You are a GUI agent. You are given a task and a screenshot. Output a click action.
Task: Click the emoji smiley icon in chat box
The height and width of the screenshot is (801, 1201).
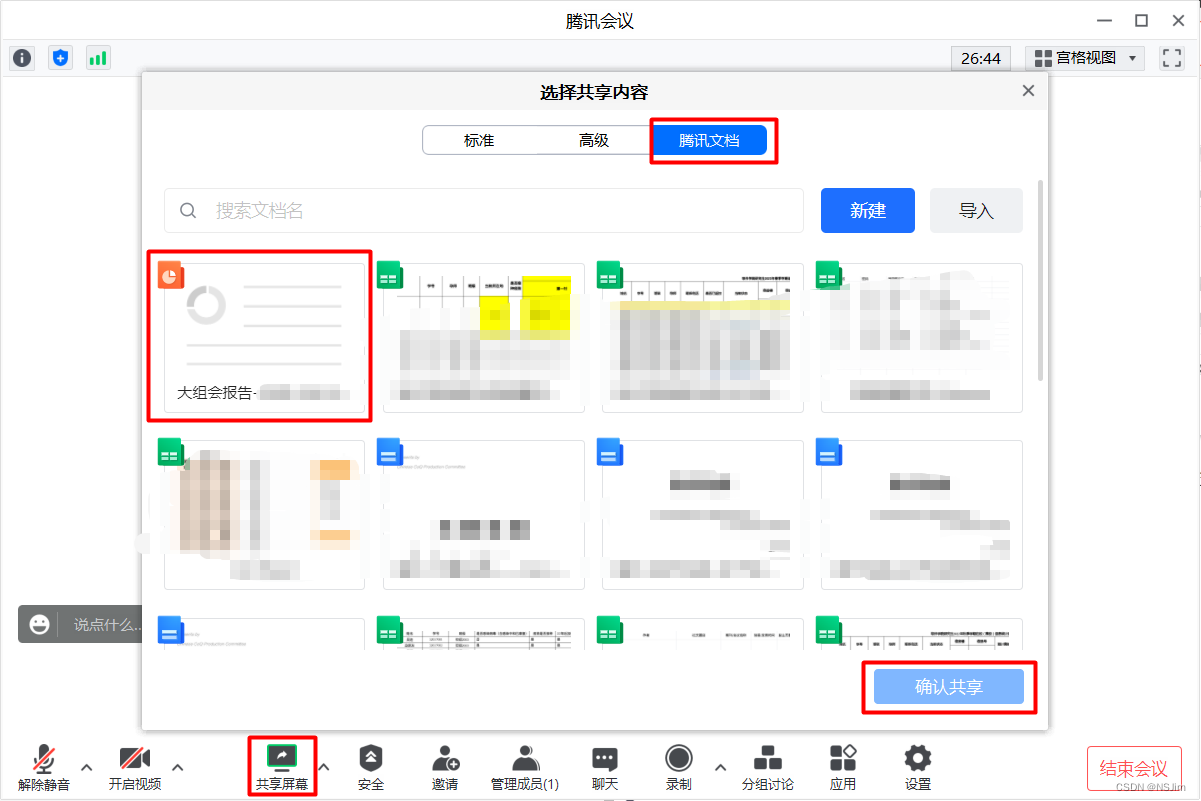pos(40,624)
